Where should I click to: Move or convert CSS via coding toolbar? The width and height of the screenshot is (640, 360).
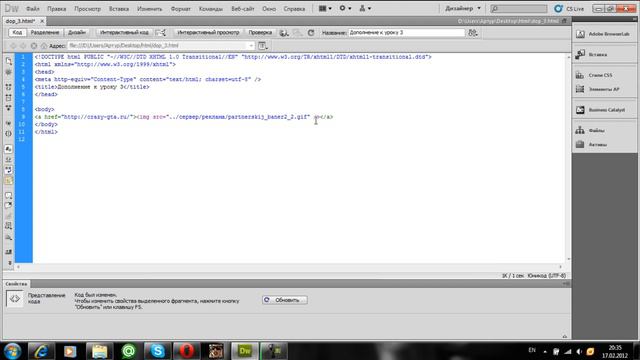[x=9, y=237]
